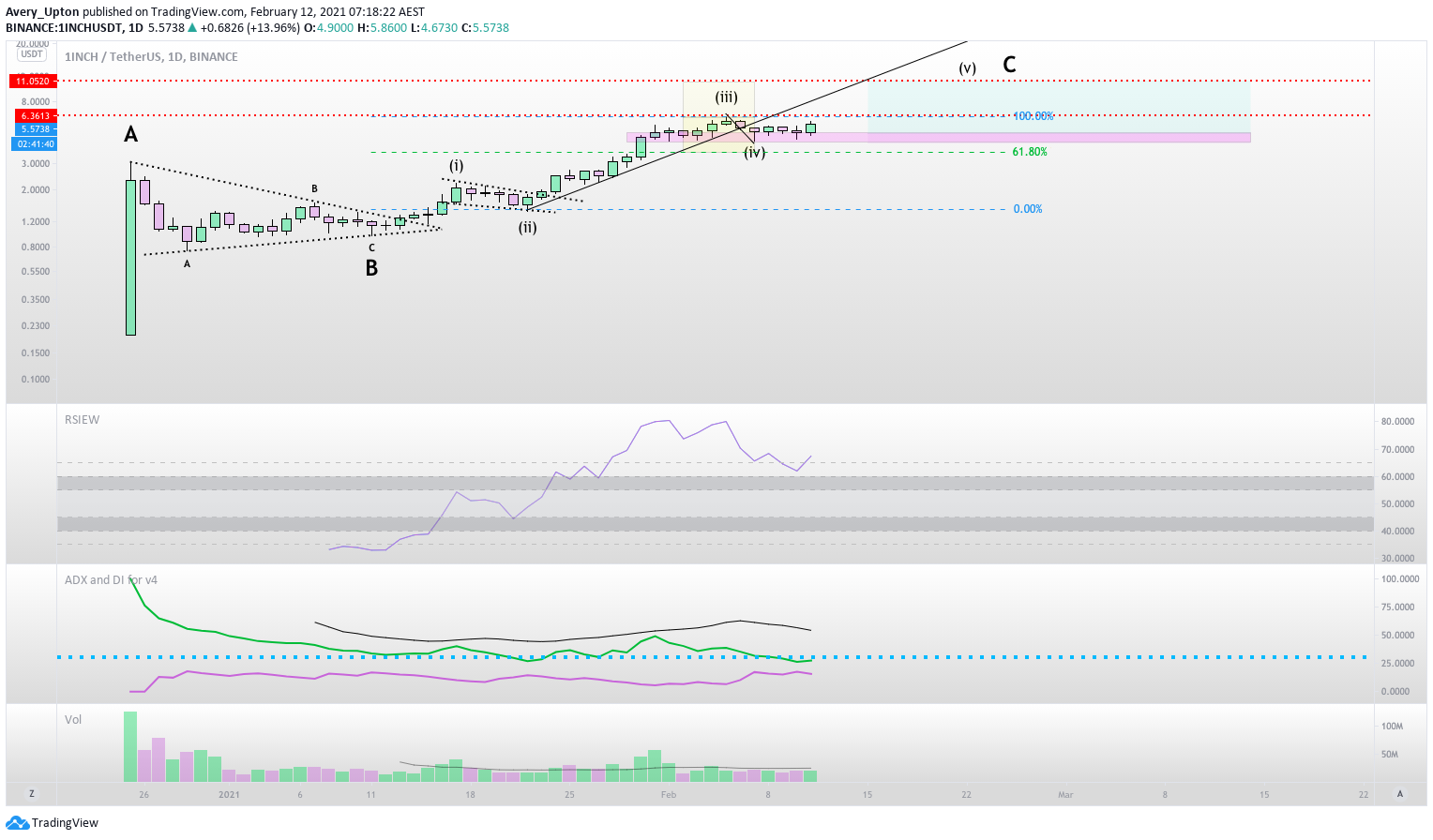The width and height of the screenshot is (1433, 840).
Task: Click the 3.0000 price axis value
Action: pyautogui.click(x=36, y=164)
